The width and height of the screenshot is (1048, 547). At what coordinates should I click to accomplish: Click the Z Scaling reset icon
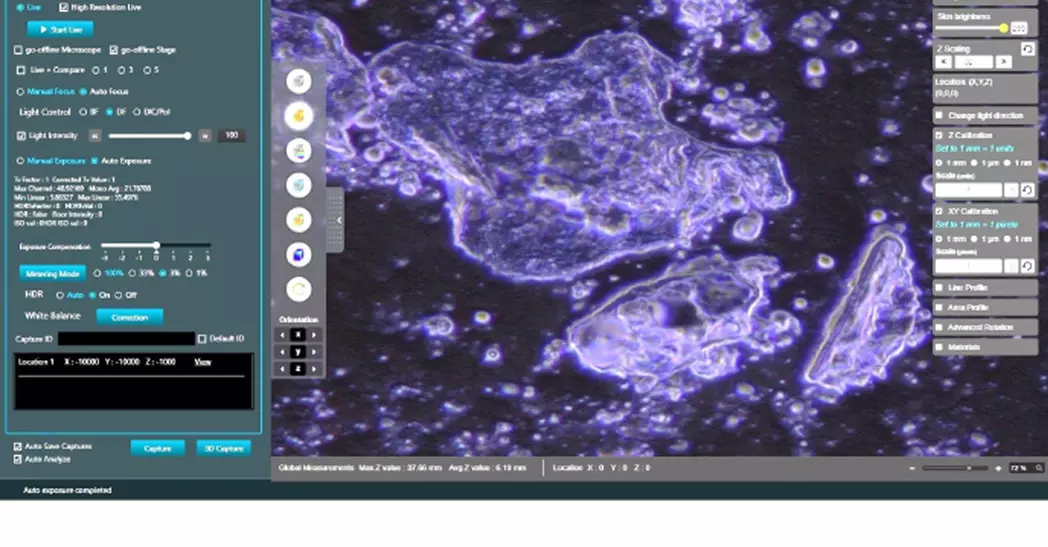[1027, 49]
